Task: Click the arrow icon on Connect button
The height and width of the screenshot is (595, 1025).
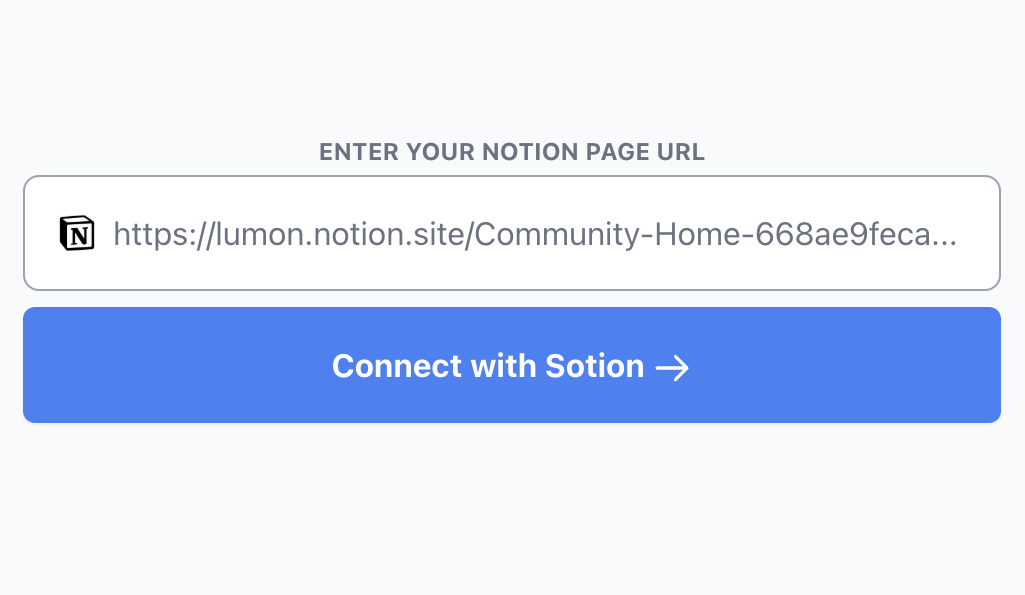Action: click(673, 367)
